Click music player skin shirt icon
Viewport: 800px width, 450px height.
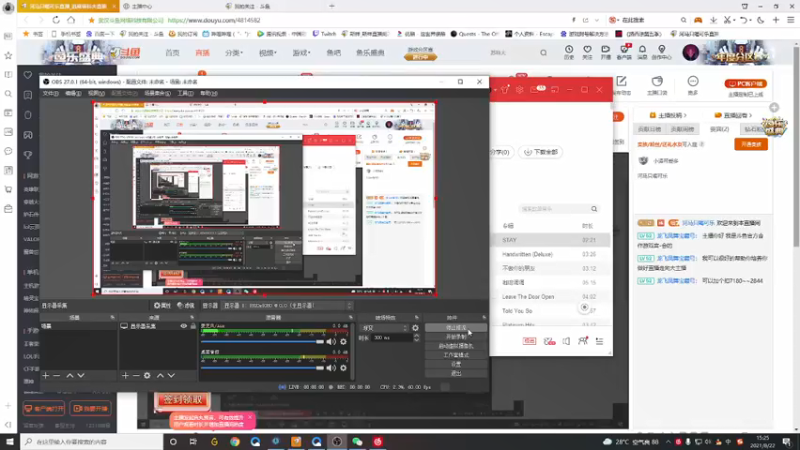click(505, 90)
